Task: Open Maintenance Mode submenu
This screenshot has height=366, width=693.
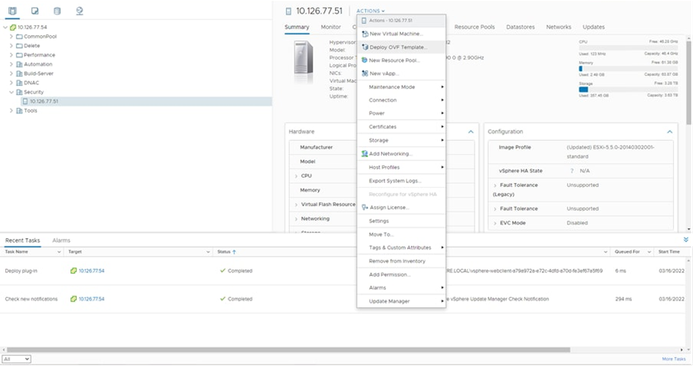Action: [401, 88]
